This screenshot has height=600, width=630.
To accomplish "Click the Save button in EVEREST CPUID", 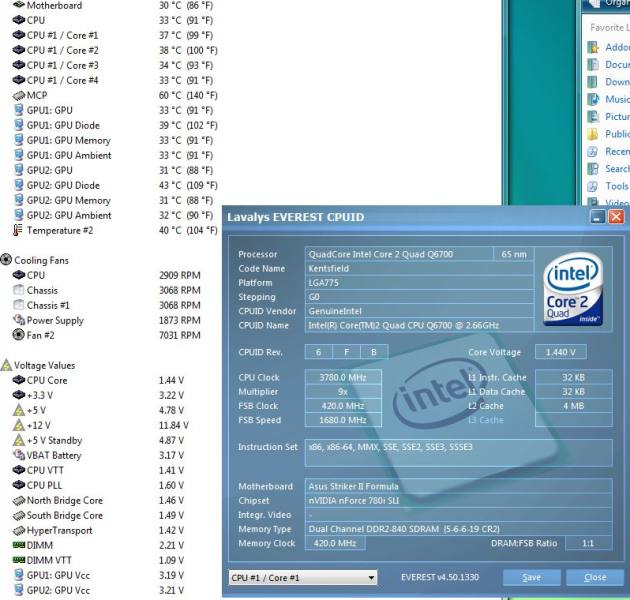I will (x=532, y=577).
